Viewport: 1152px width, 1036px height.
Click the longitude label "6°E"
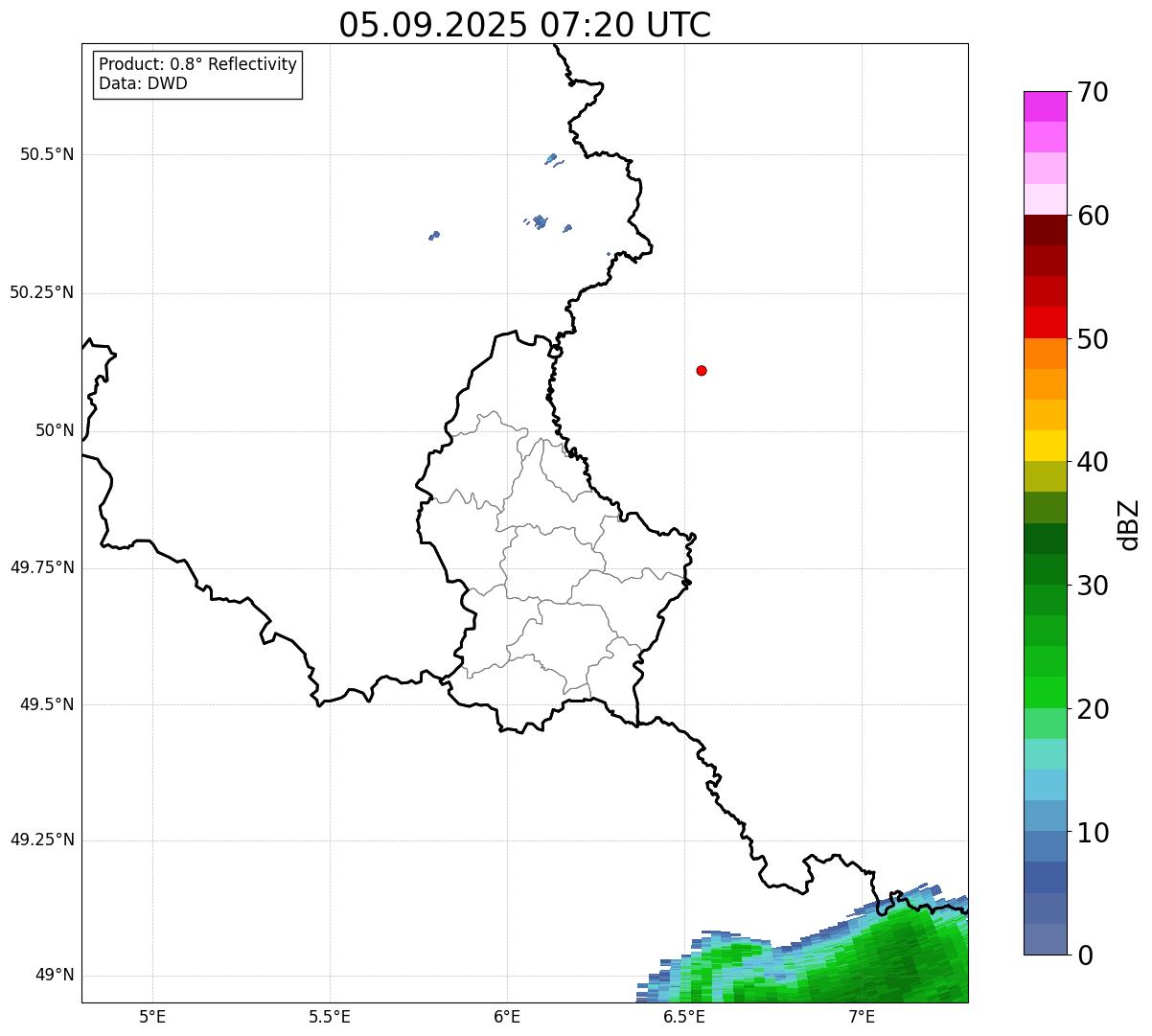(507, 1017)
